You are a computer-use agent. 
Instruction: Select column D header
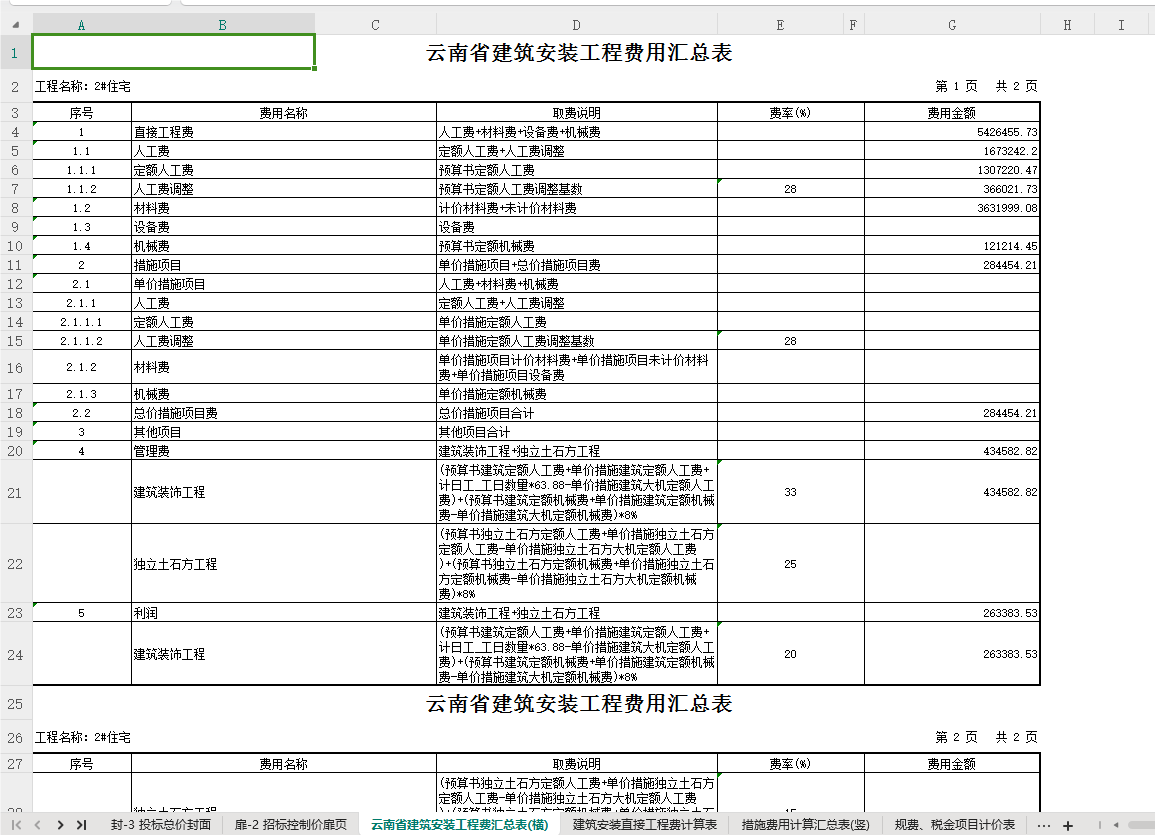point(577,25)
